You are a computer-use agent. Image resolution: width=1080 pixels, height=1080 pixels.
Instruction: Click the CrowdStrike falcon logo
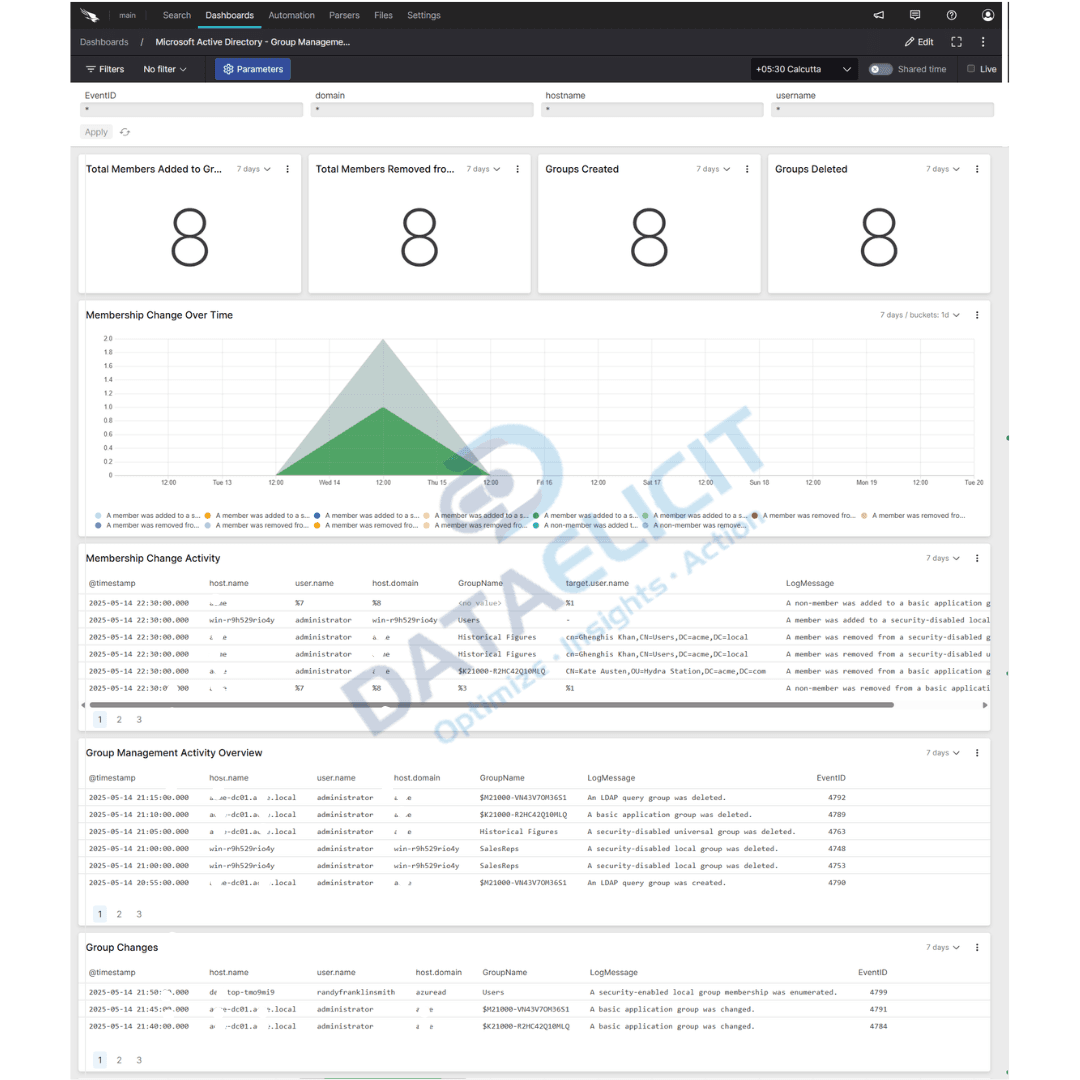88,14
